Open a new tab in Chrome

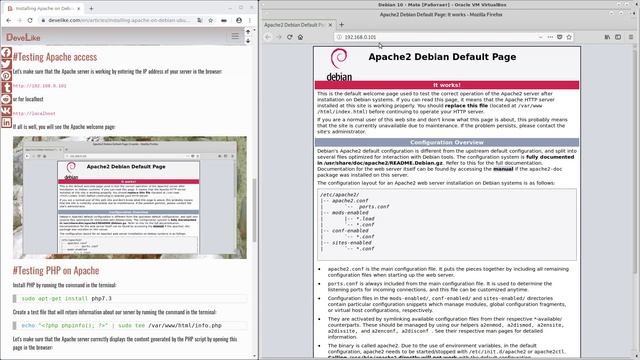[x=91, y=8]
